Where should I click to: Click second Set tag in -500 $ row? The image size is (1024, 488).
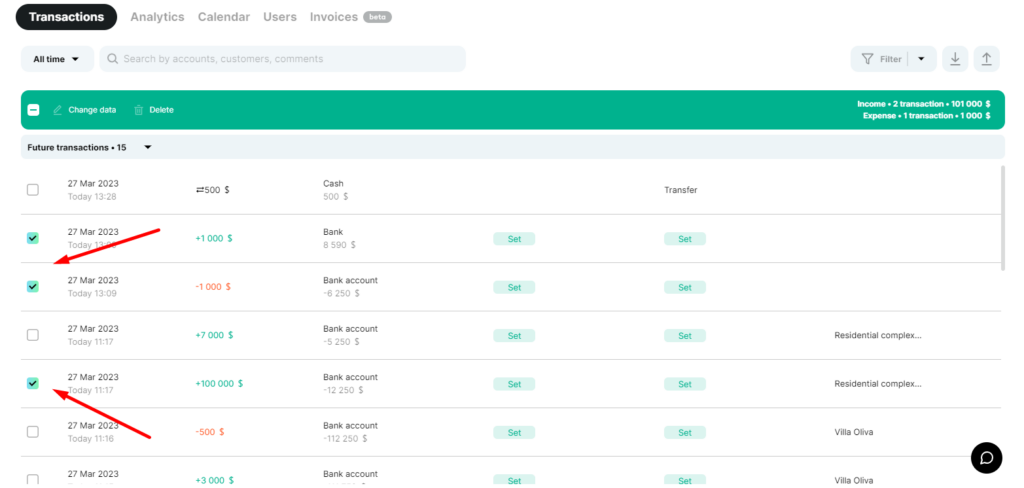click(x=685, y=432)
